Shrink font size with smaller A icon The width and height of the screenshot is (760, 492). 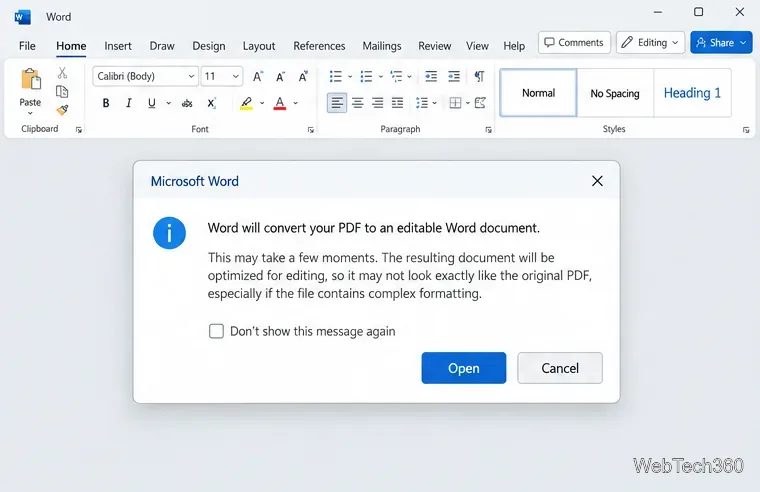click(280, 76)
